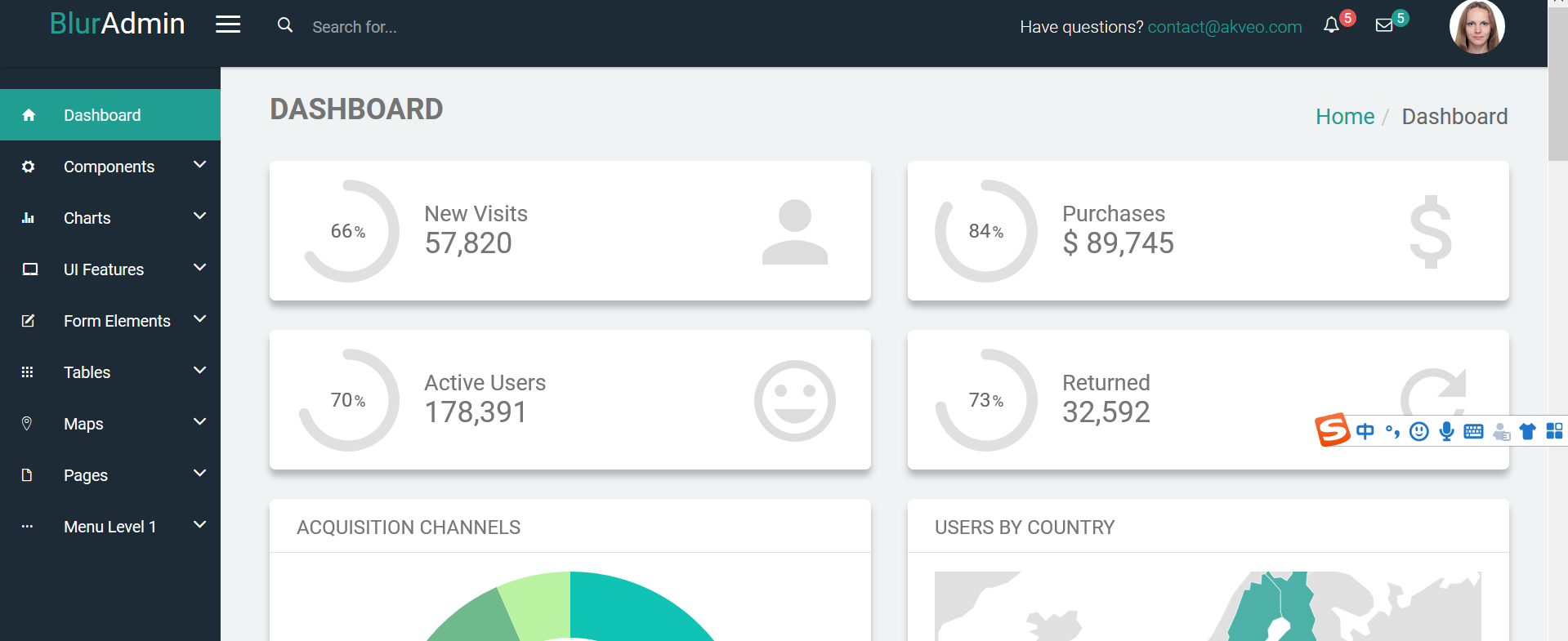
Task: Open the notifications bell icon
Action: [x=1331, y=25]
